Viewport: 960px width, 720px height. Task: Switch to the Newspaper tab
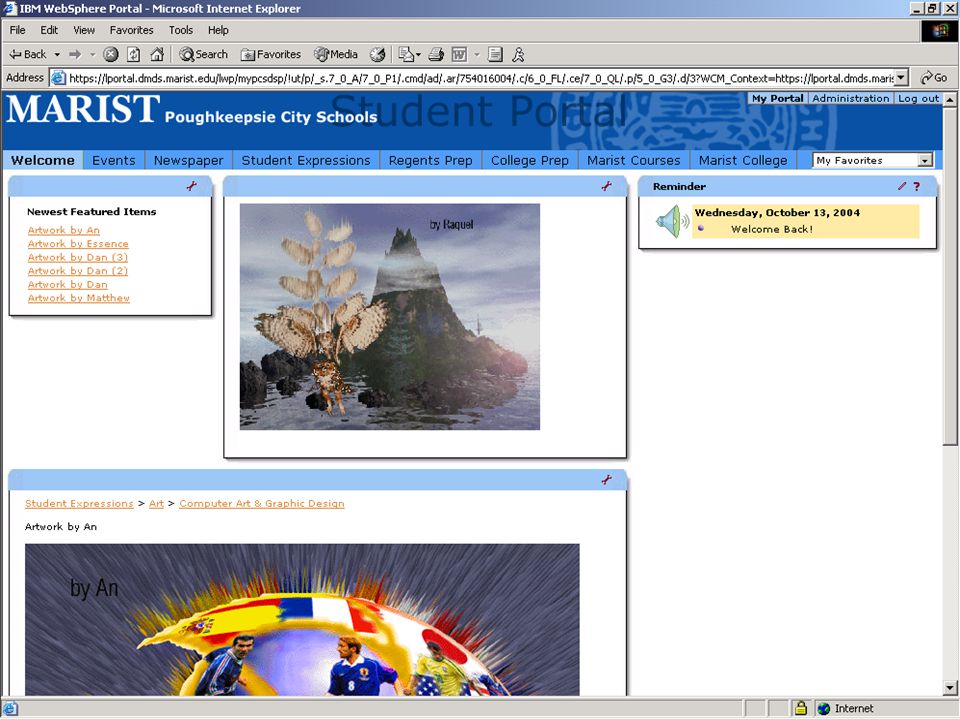[x=189, y=160]
